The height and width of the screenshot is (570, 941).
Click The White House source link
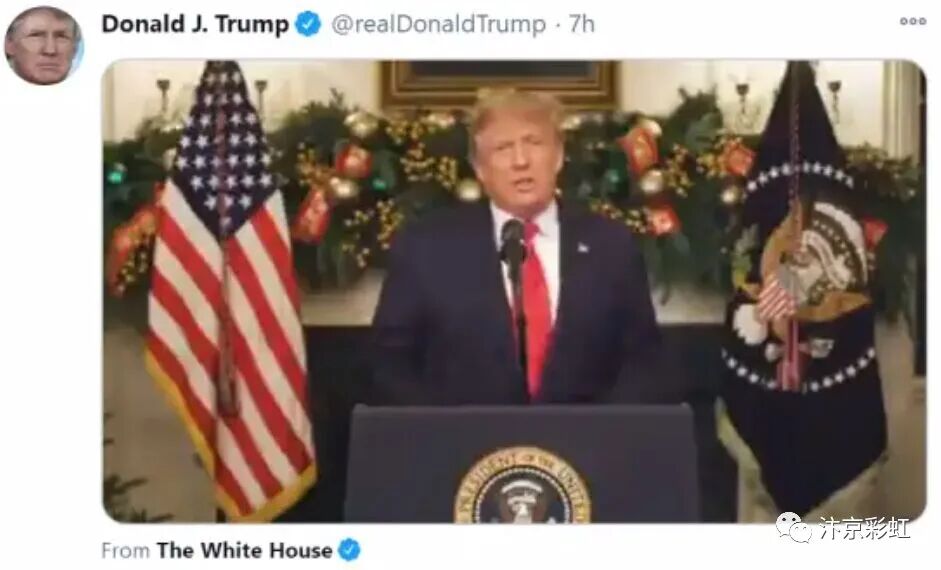(244, 550)
